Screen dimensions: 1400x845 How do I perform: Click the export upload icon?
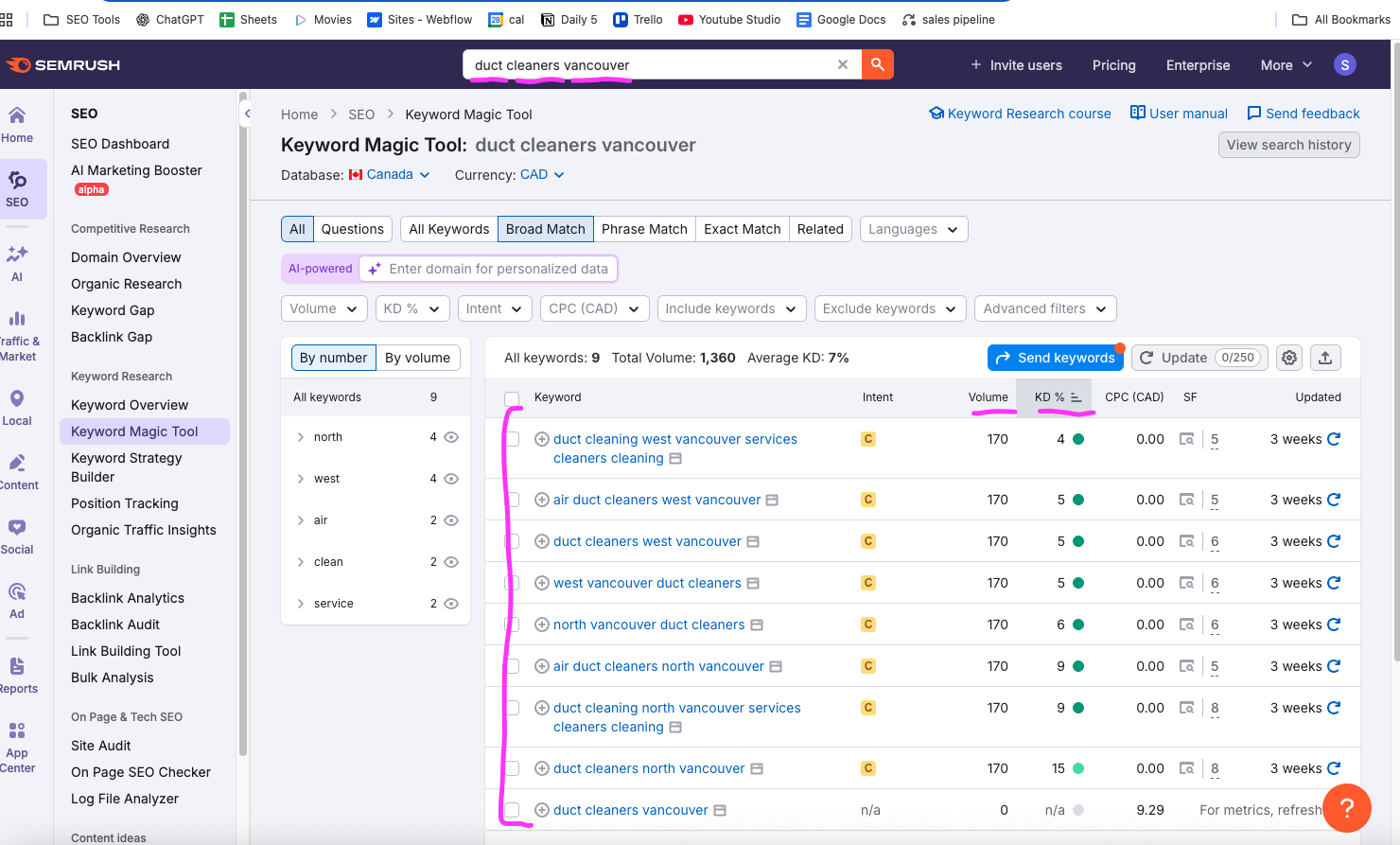coord(1325,358)
